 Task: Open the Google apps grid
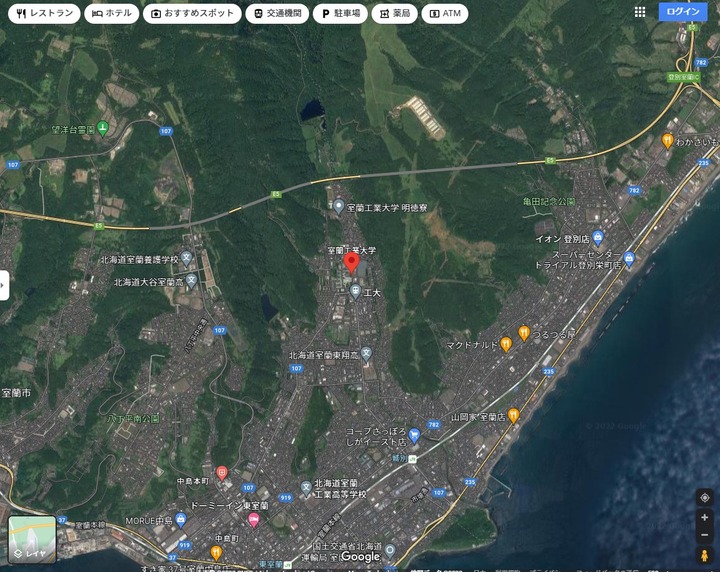pyautogui.click(x=640, y=12)
